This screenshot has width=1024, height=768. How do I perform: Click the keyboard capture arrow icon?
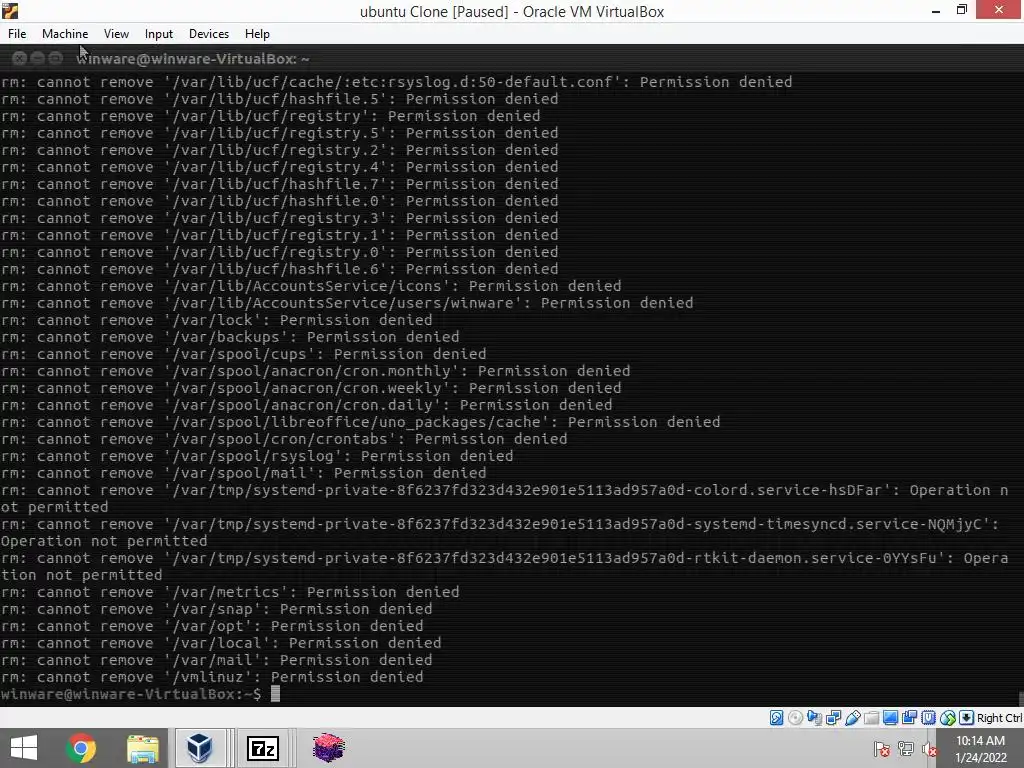pyautogui.click(x=967, y=718)
